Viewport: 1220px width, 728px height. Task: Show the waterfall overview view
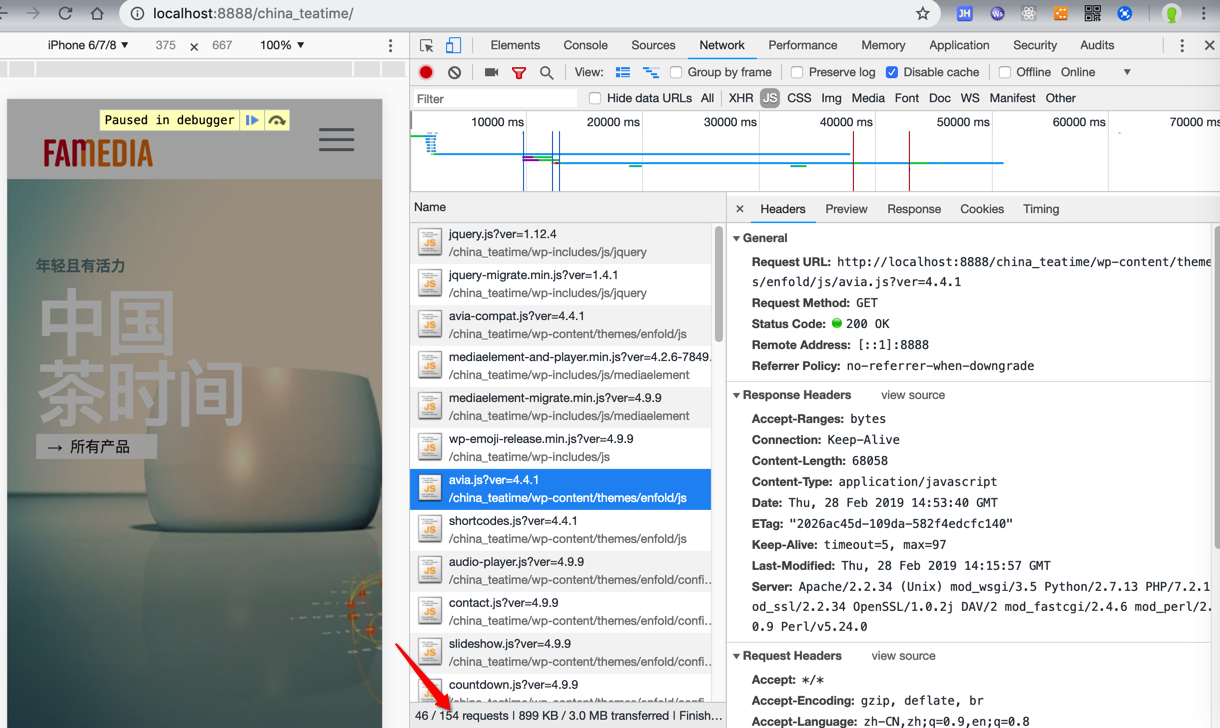651,72
